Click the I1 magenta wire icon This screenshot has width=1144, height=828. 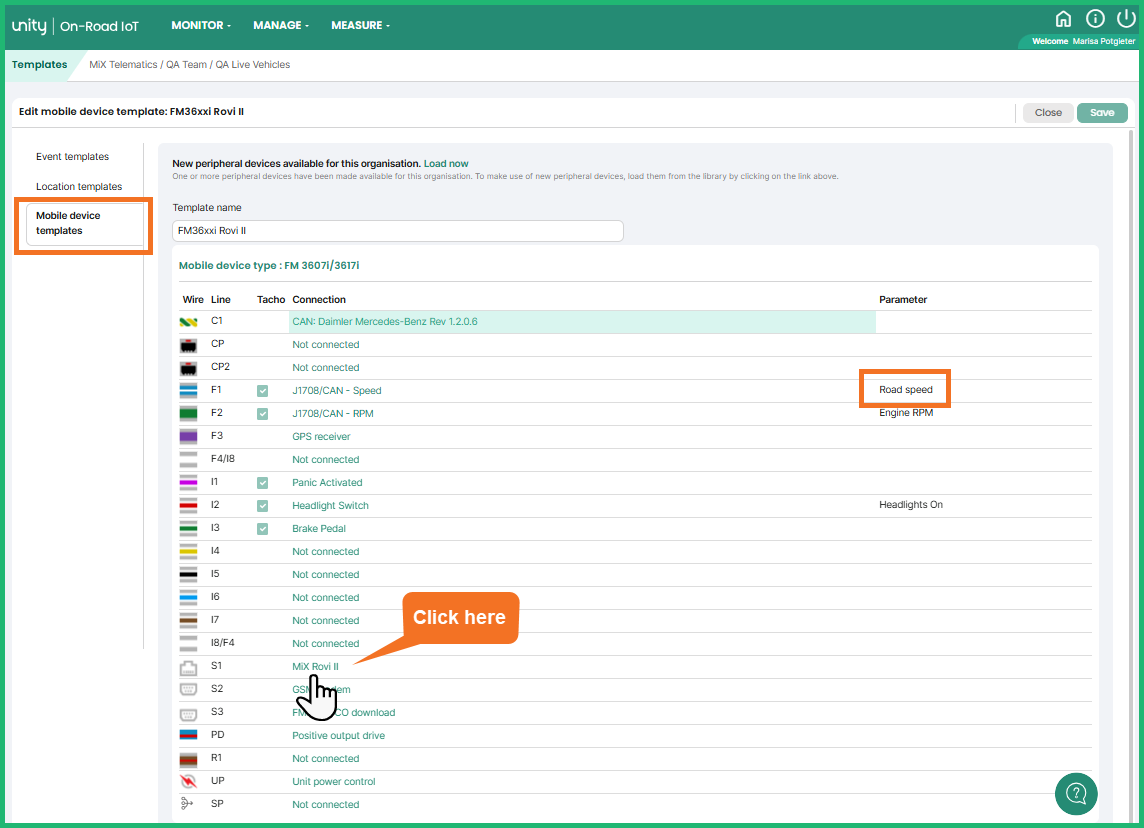click(x=188, y=482)
